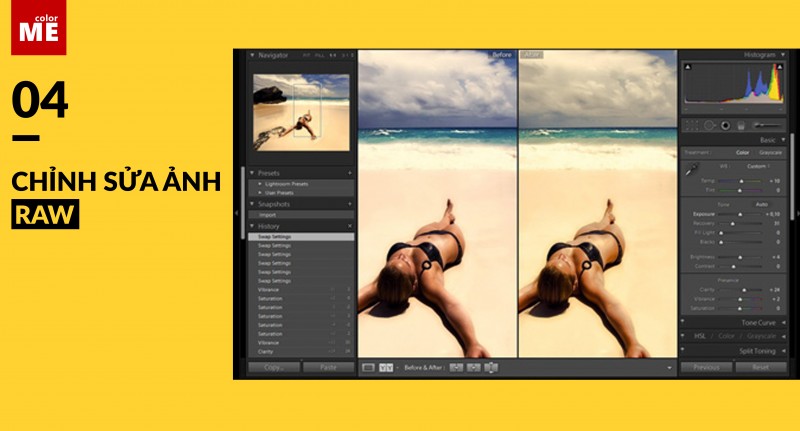Open the Split Toning panel
Screen dimensions: 800x431
(760, 351)
